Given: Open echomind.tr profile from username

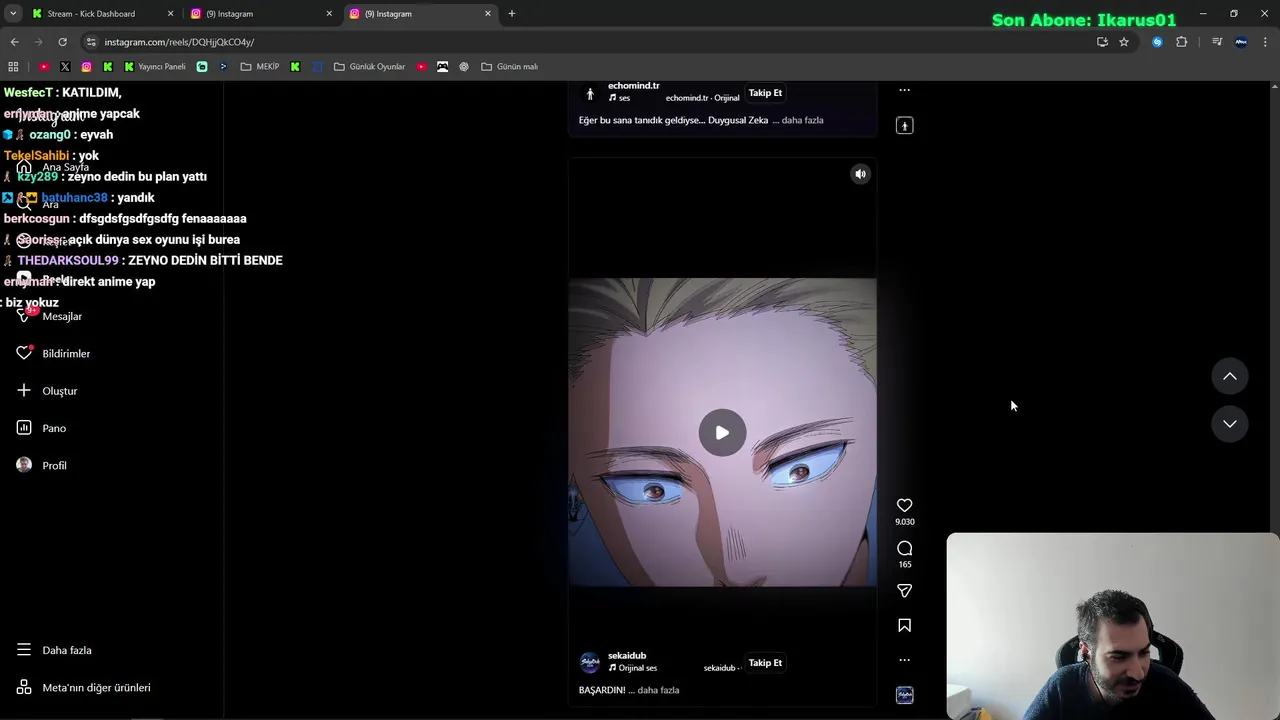Looking at the screenshot, I should [x=633, y=86].
